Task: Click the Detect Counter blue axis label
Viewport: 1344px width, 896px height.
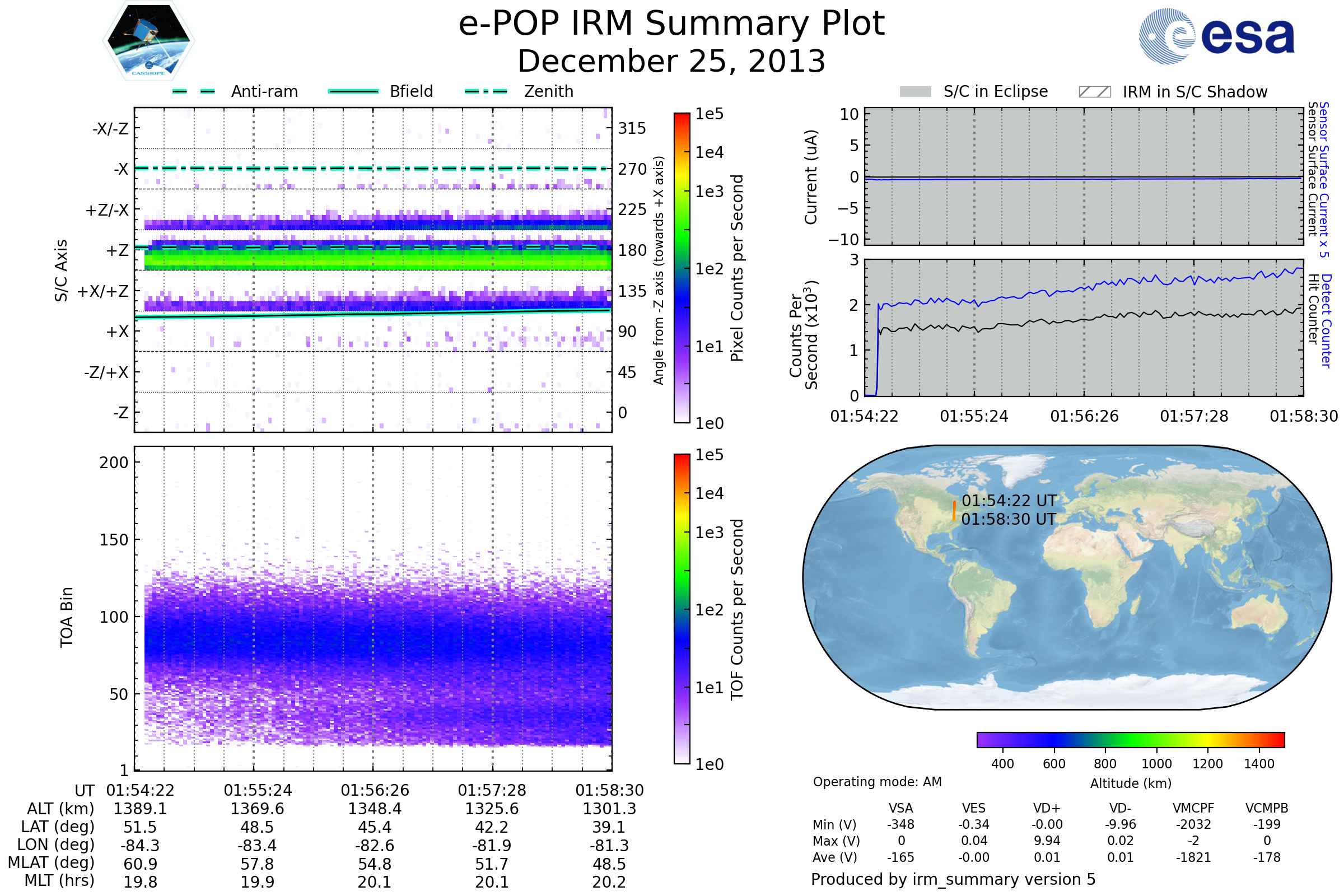Action: (1326, 321)
